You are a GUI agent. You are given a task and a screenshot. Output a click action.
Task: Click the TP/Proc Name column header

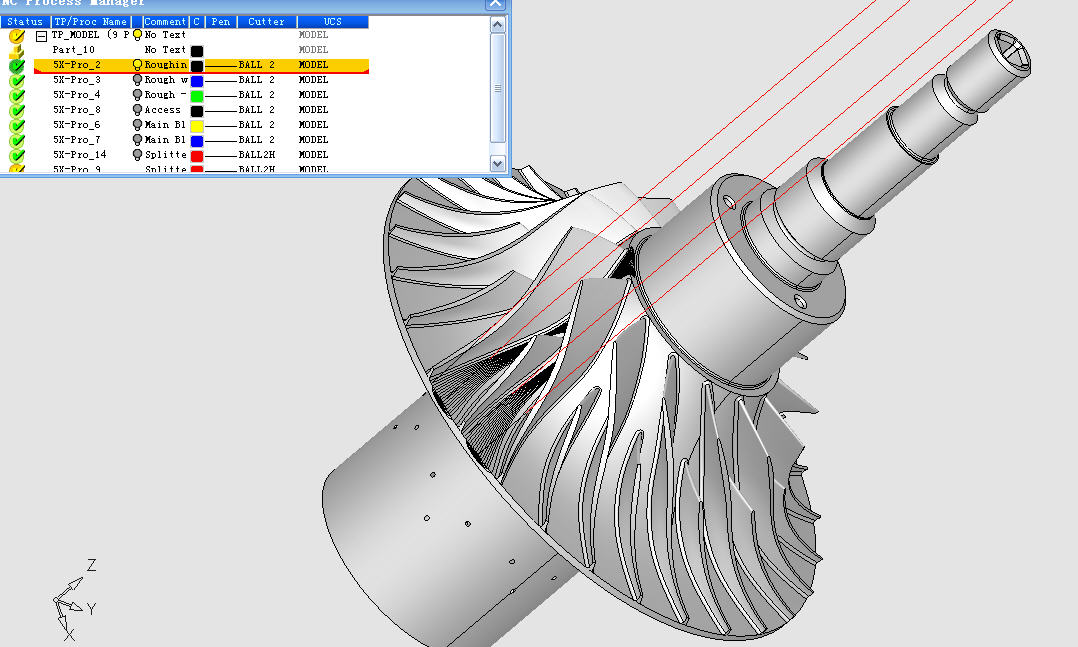tap(91, 22)
